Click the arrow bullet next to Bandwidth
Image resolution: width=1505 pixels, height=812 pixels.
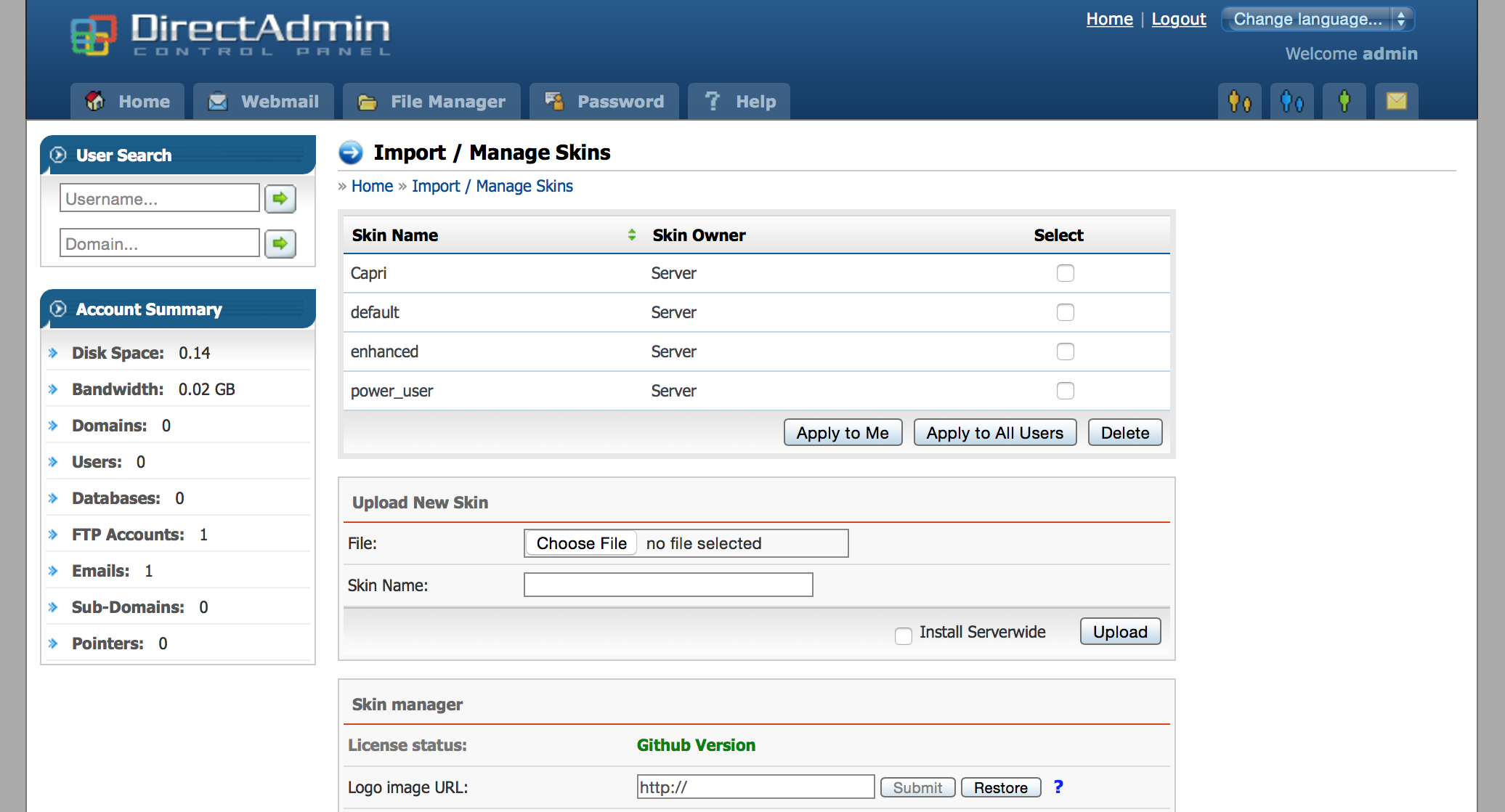53,389
